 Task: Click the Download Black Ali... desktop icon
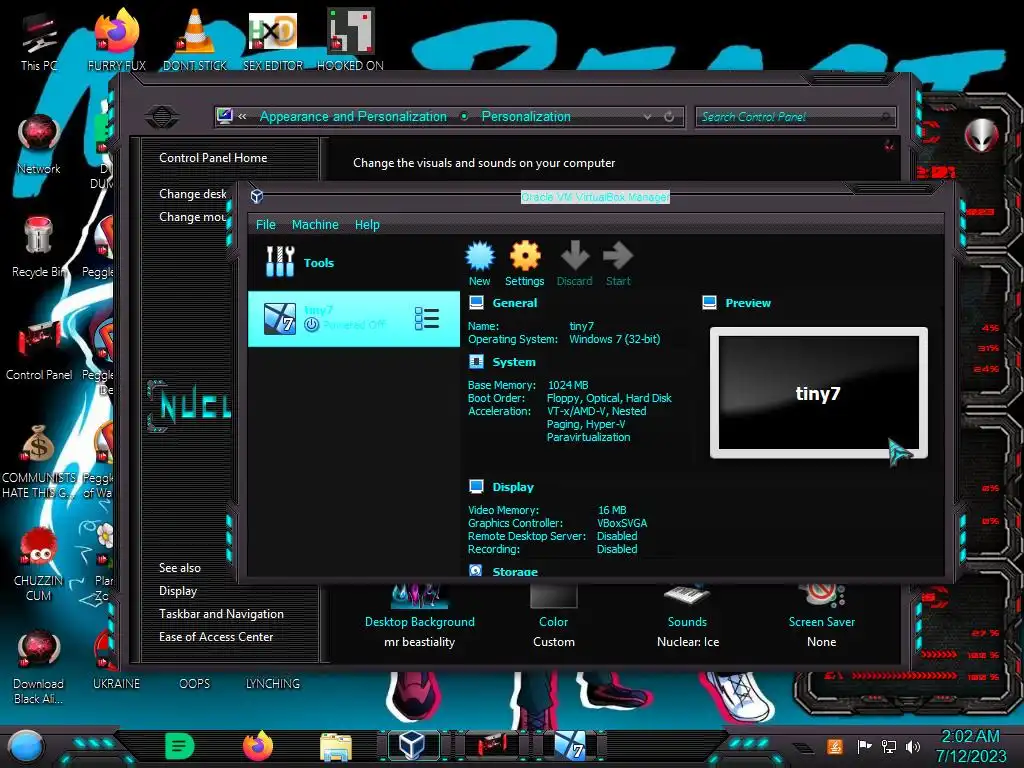click(x=39, y=667)
